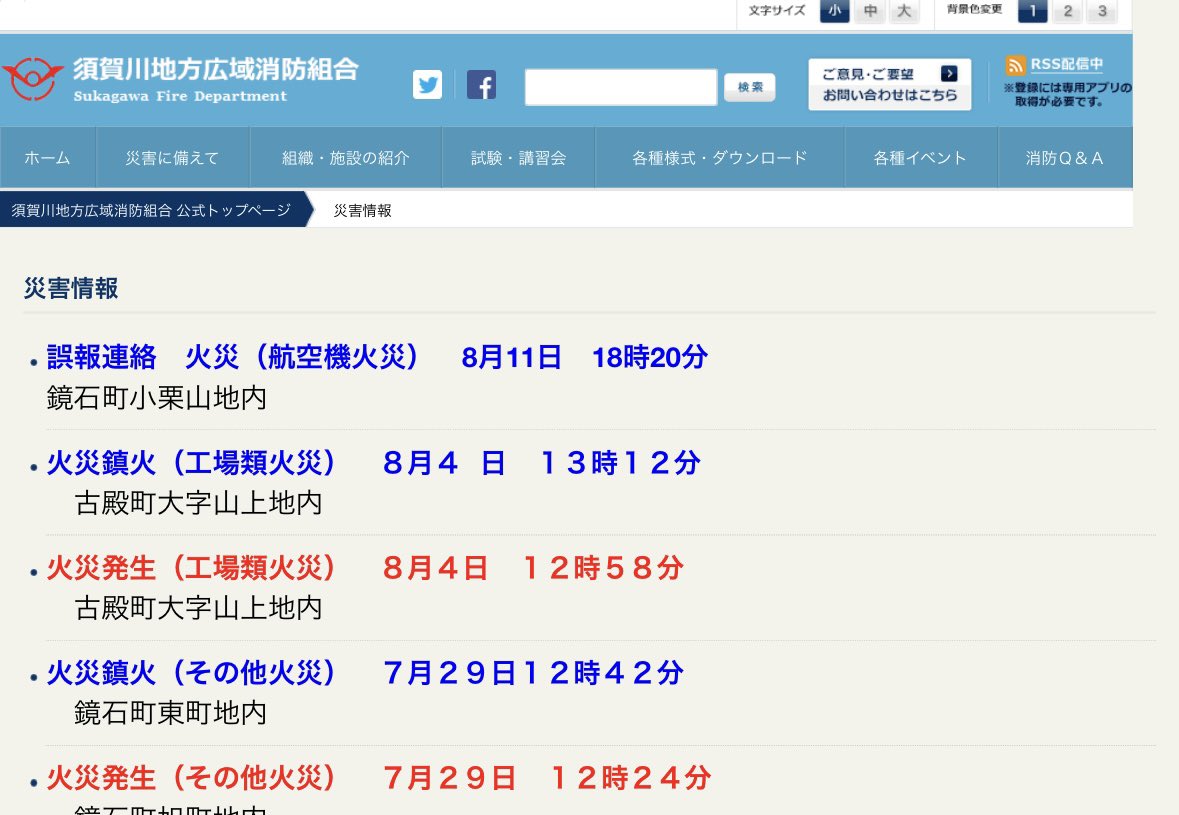
Task: Open 火災鎮火（その他火災） 7月29日12時42分 entry
Action: click(x=365, y=673)
